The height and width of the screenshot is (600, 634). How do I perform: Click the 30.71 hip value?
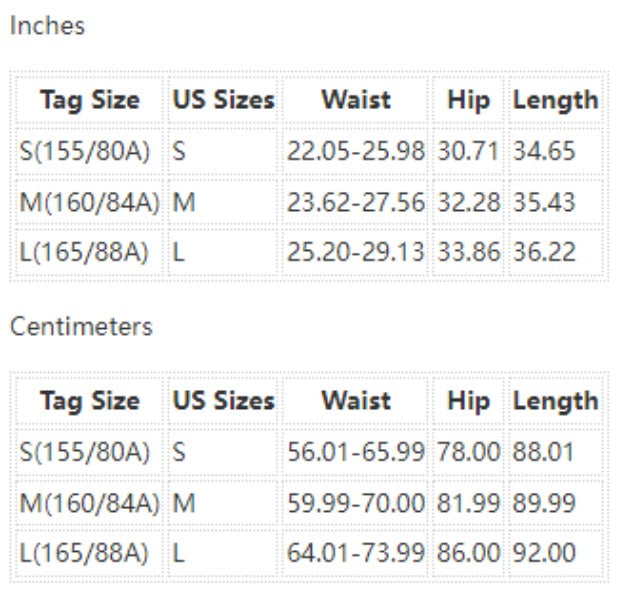[x=467, y=152]
